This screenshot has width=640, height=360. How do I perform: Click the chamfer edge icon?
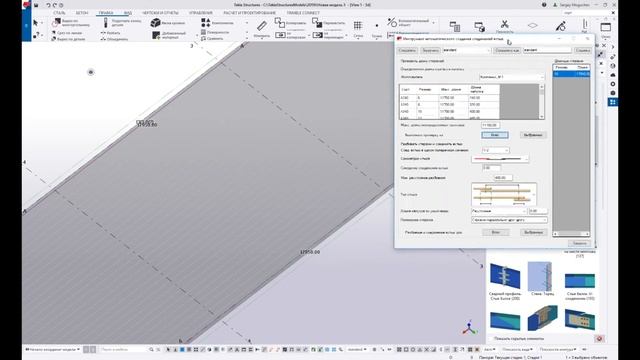coord(156,23)
